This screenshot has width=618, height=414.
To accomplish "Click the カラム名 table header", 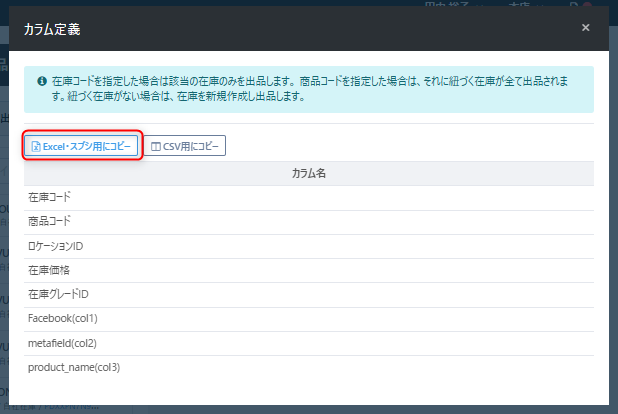I will (x=308, y=173).
